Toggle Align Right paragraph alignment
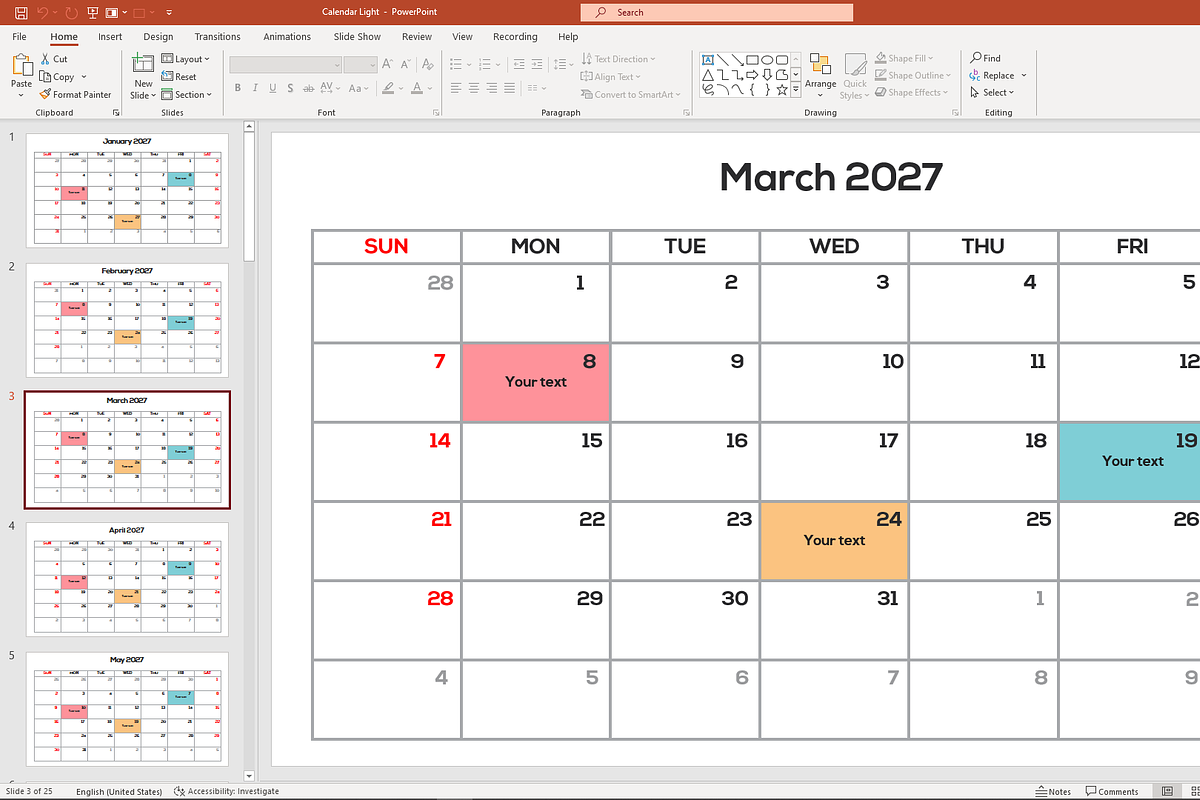 [x=491, y=88]
